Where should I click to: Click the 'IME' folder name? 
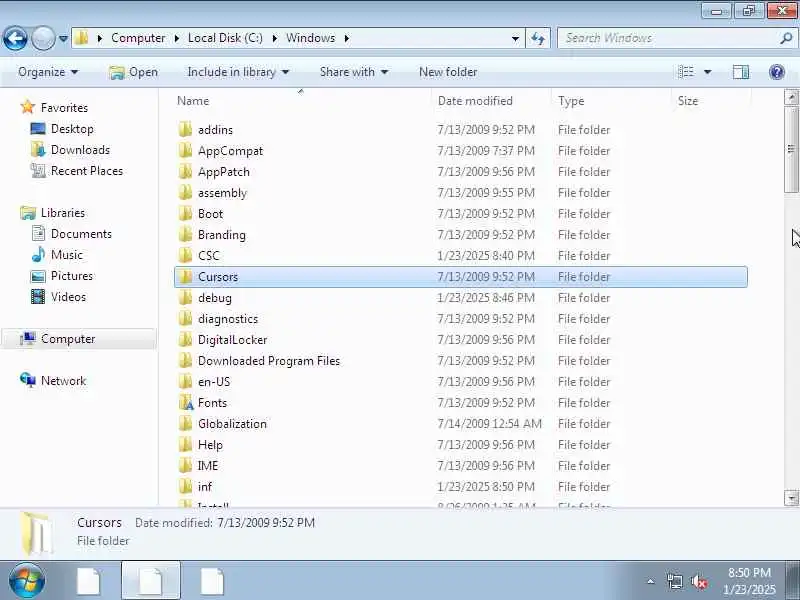pyautogui.click(x=208, y=465)
